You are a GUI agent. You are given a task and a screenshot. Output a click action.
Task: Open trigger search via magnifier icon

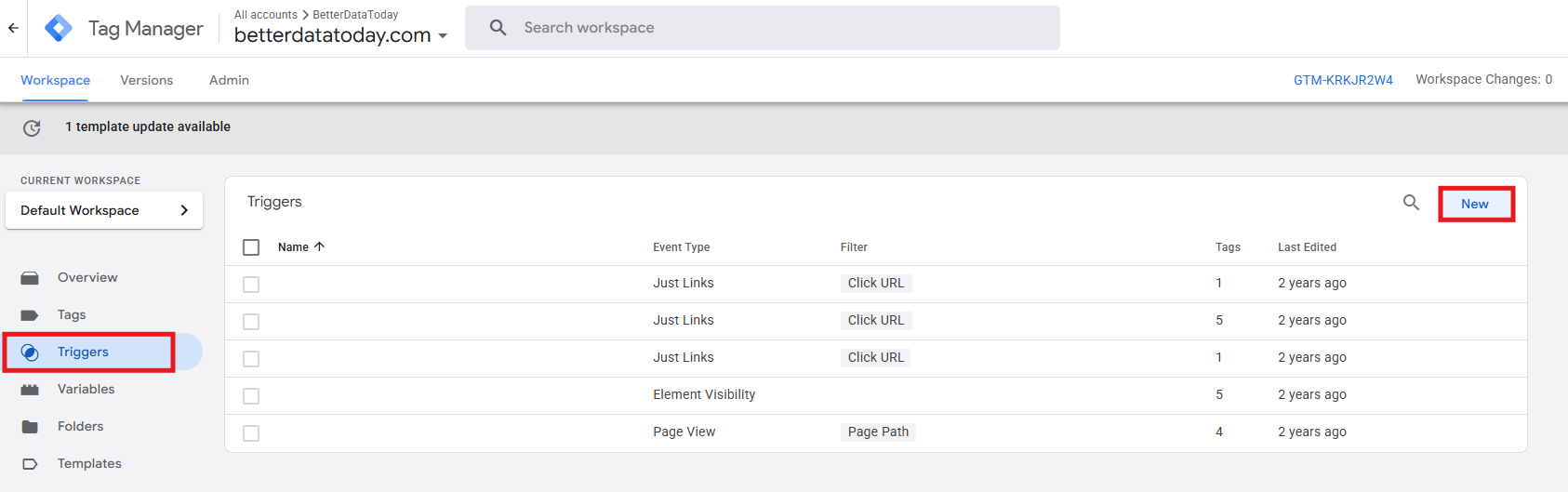(x=1411, y=203)
